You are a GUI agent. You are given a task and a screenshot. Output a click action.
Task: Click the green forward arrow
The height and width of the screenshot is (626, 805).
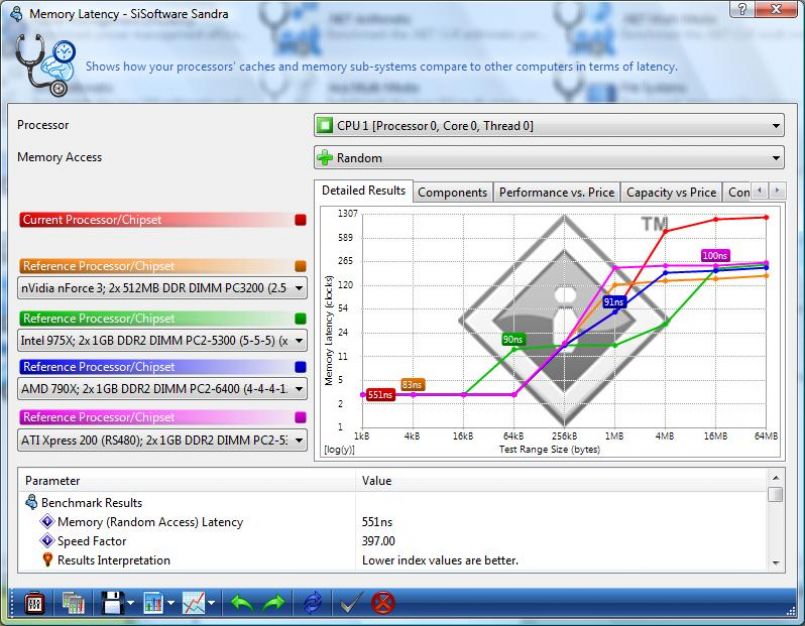pos(275,603)
